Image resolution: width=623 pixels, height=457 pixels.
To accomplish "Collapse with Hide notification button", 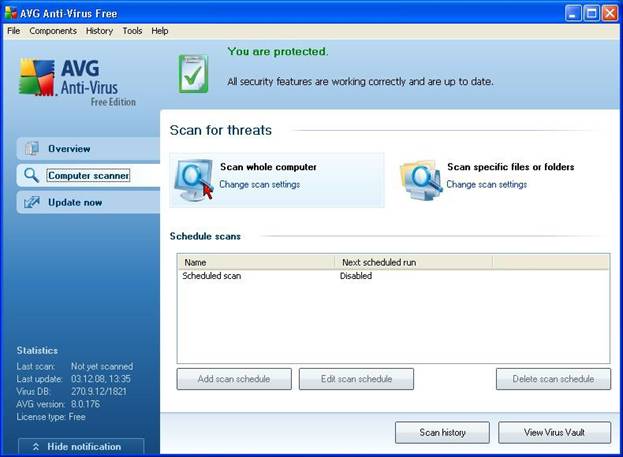I will [x=81, y=447].
